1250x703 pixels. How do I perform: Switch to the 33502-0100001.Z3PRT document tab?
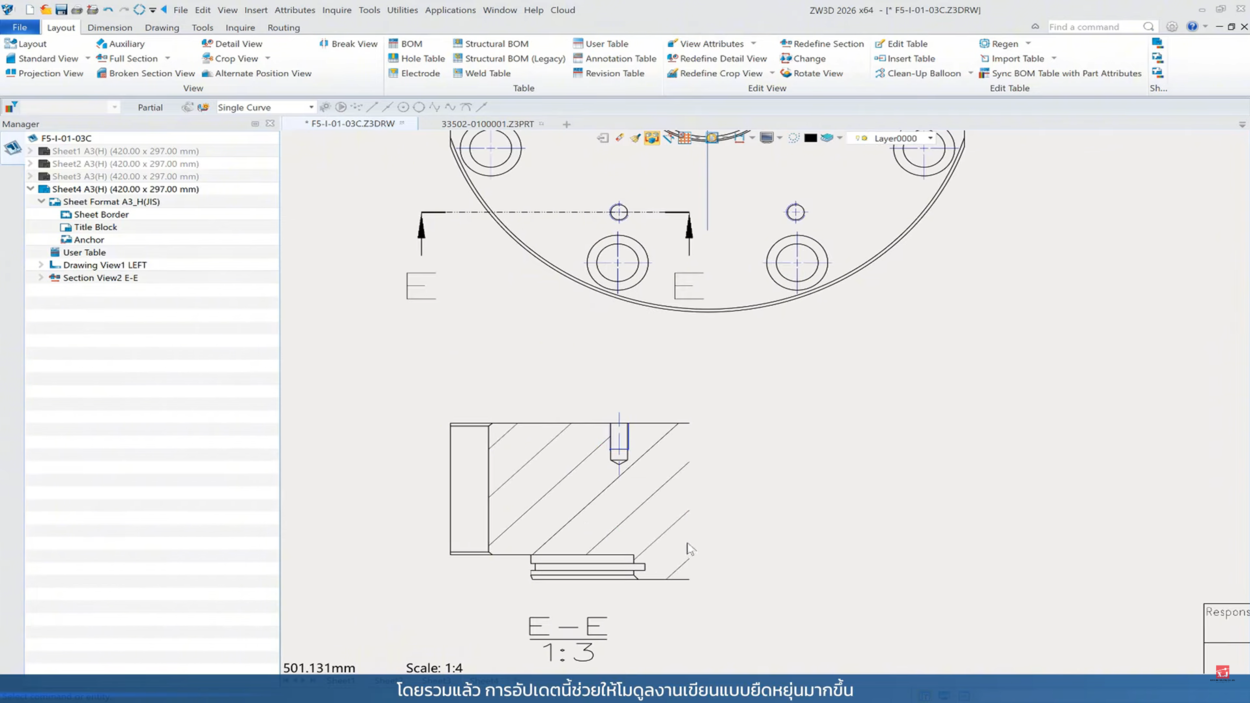pyautogui.click(x=487, y=124)
